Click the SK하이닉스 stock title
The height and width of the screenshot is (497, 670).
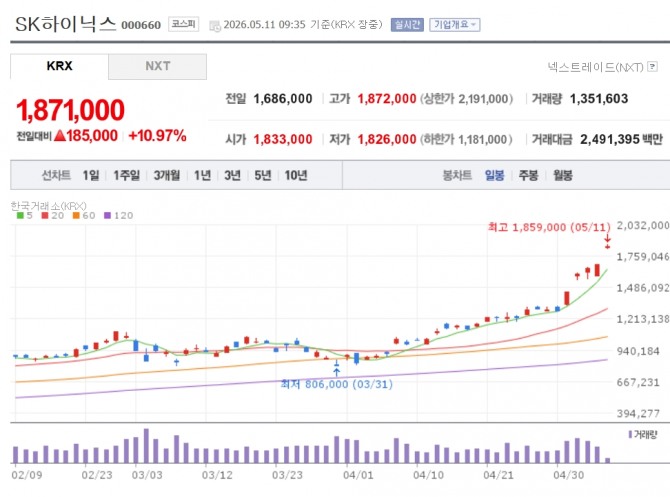(66, 24)
